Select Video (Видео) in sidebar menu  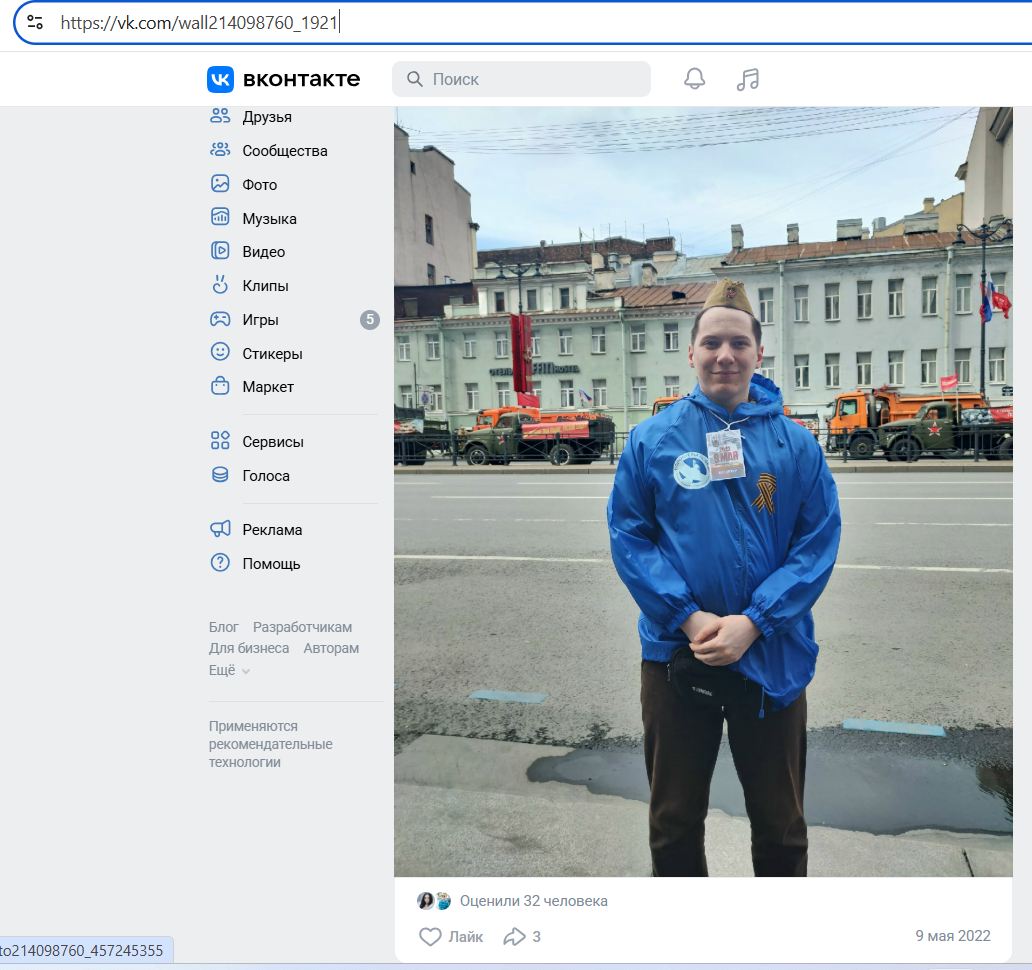click(x=263, y=252)
